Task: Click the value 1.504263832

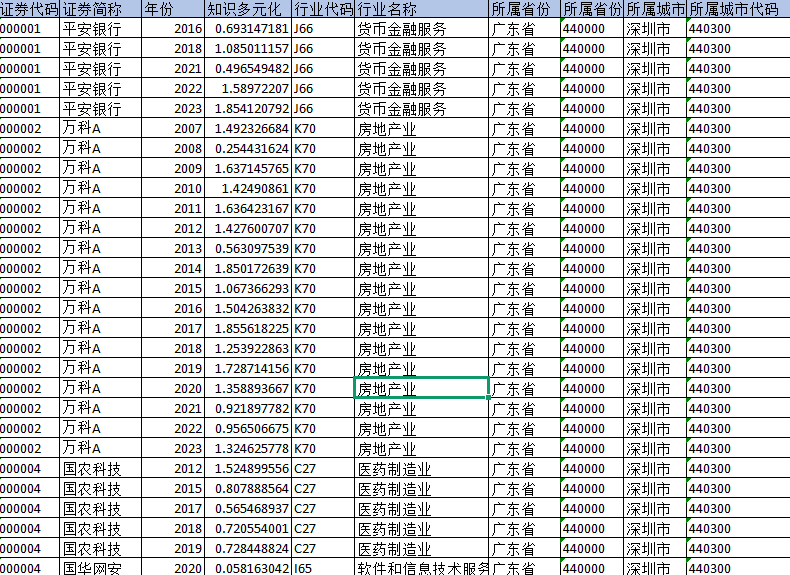Action: 252,308
